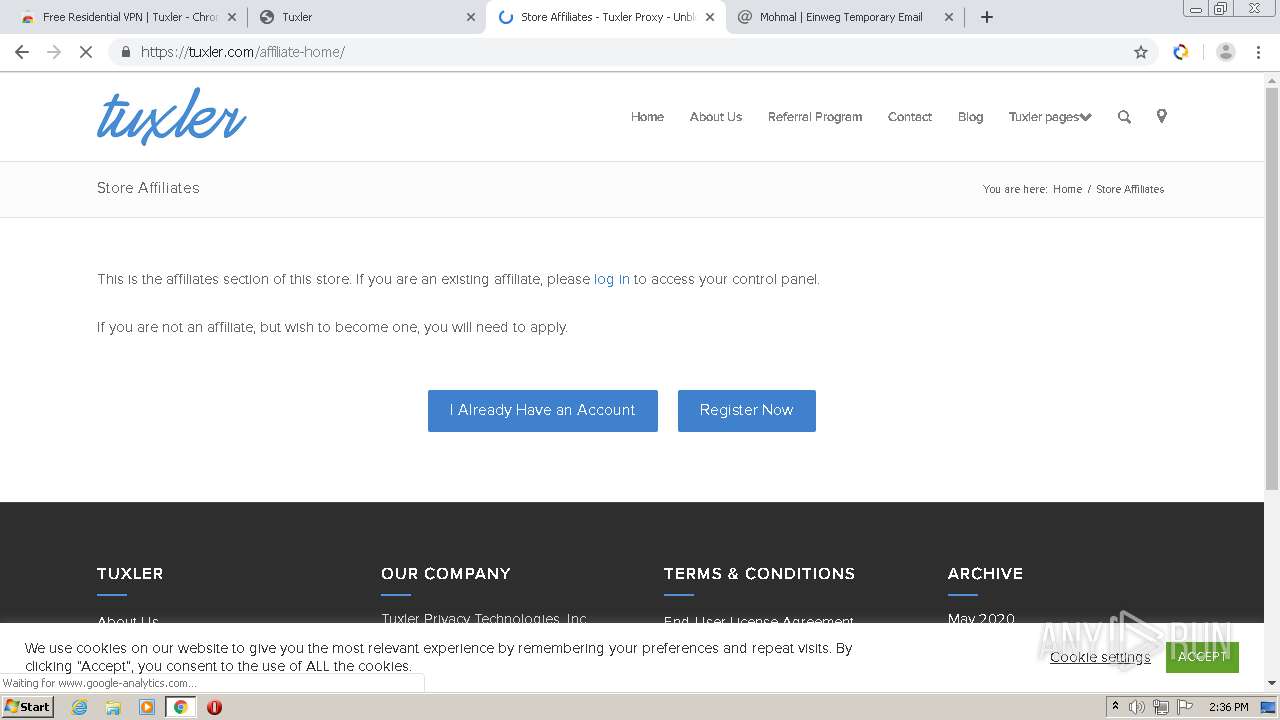Viewport: 1280px width, 720px height.
Task: Open the Home menu item
Action: [647, 117]
